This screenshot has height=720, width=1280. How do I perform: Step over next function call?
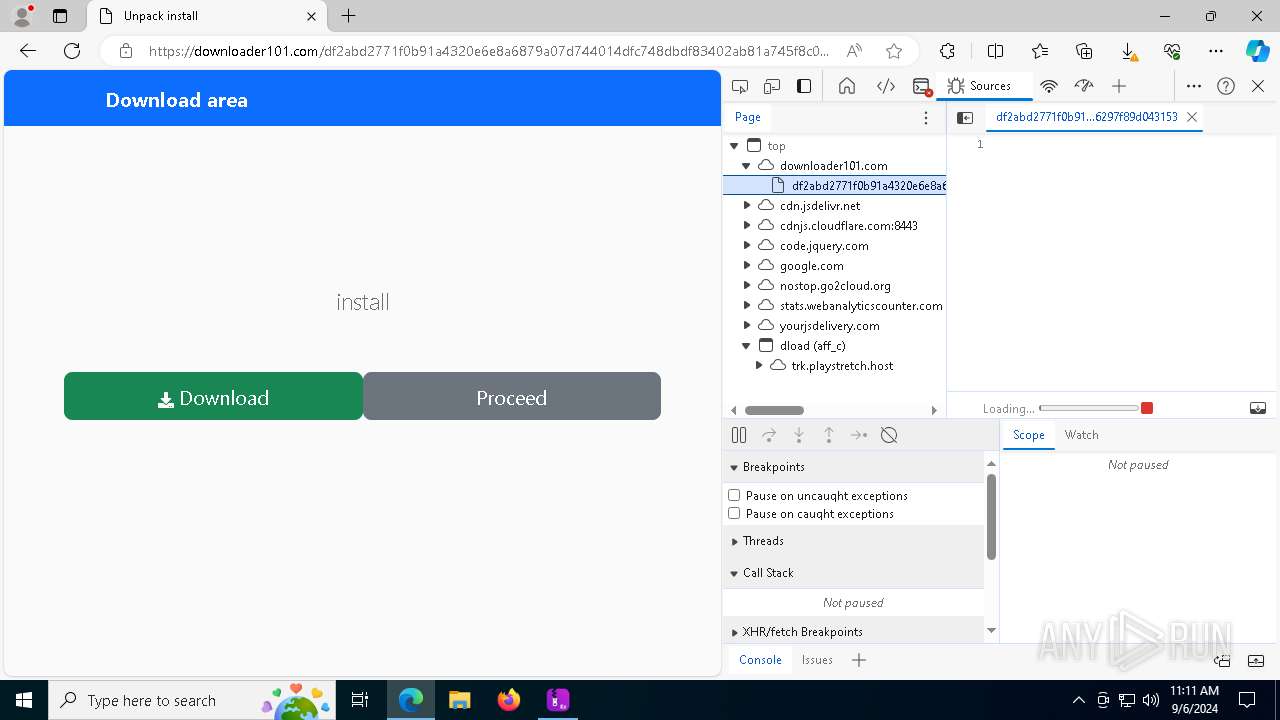tap(769, 435)
